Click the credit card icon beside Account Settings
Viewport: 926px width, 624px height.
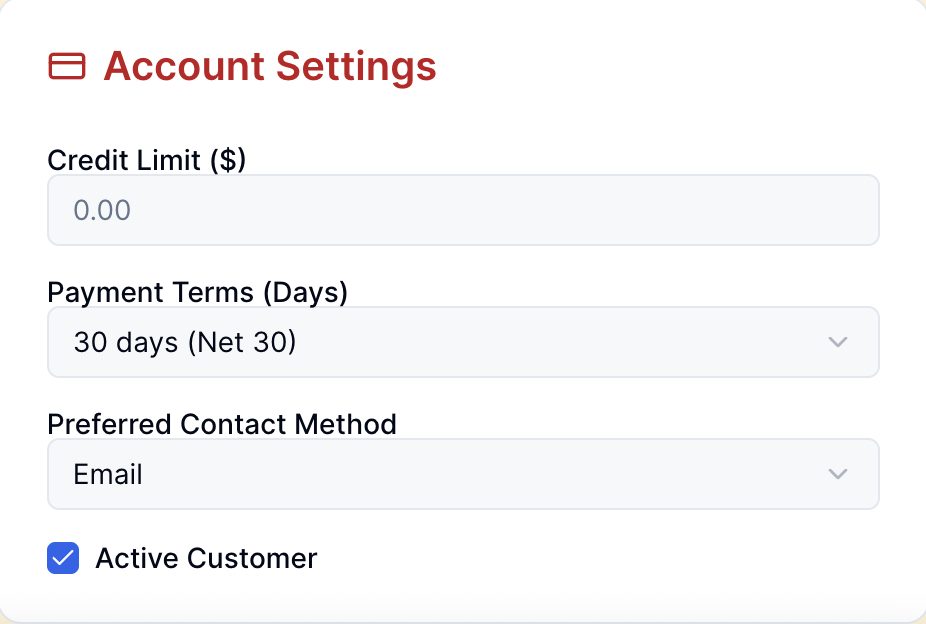click(x=67, y=66)
